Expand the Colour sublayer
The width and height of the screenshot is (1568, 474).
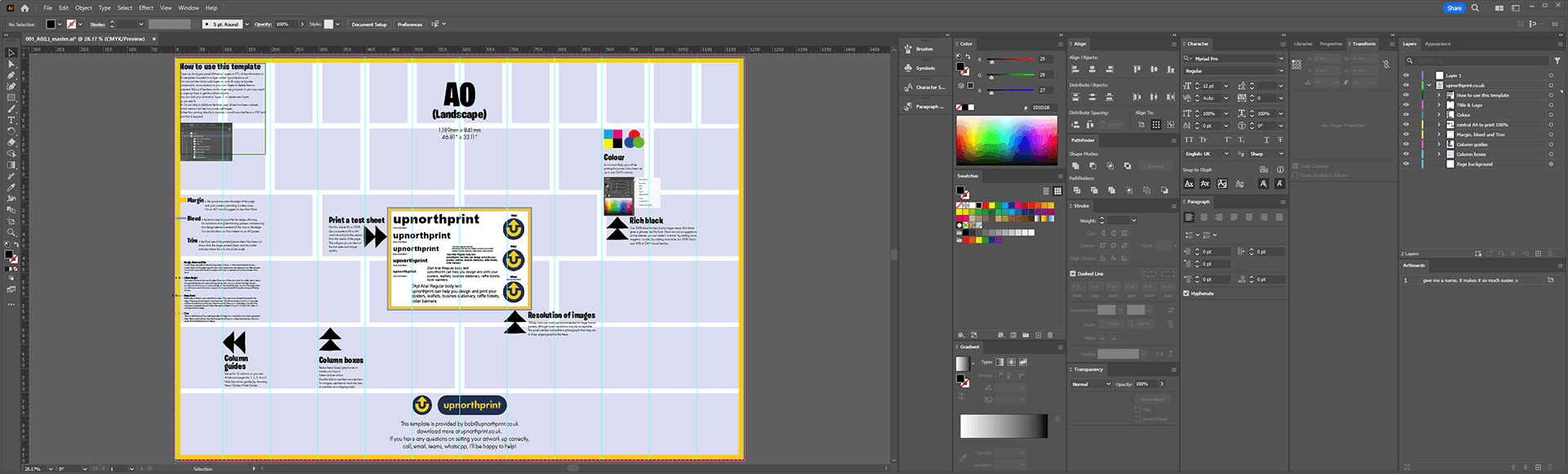click(x=1439, y=114)
